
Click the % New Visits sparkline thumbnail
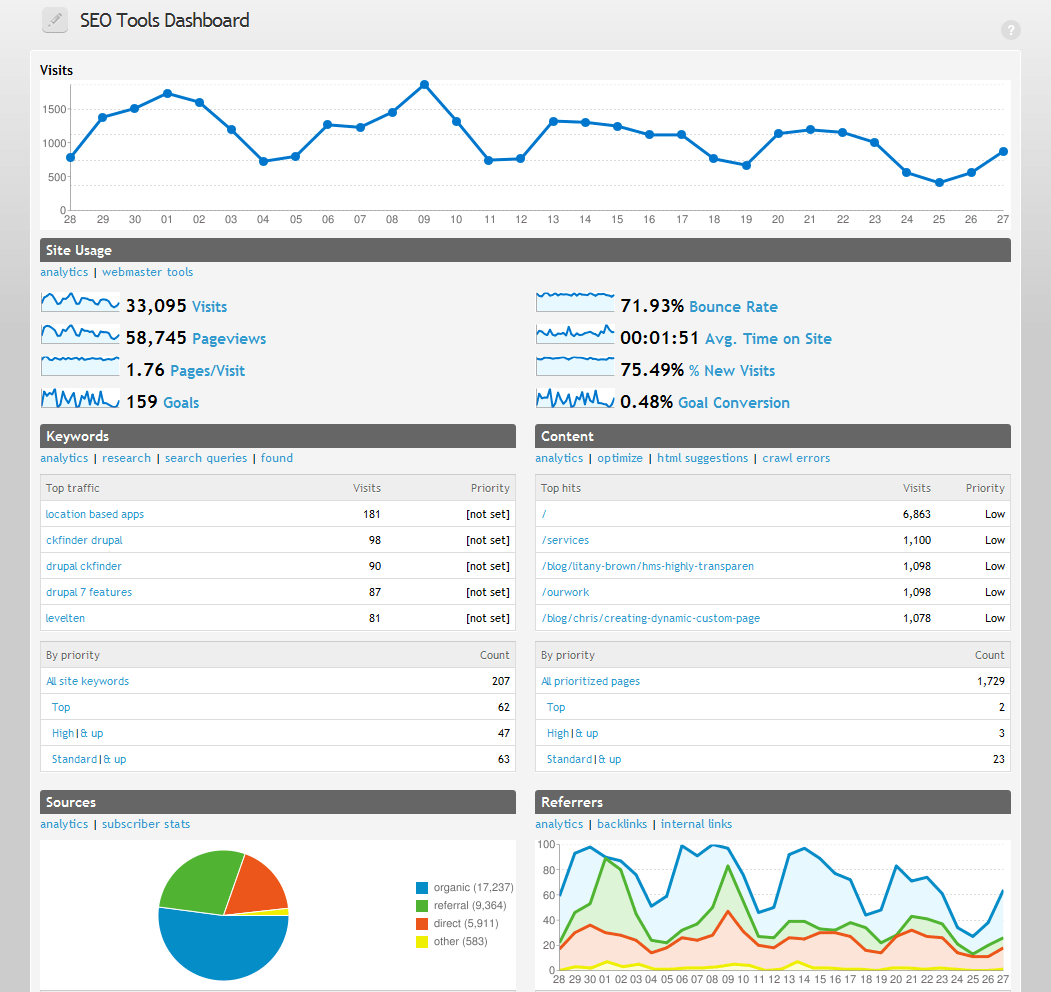point(574,365)
